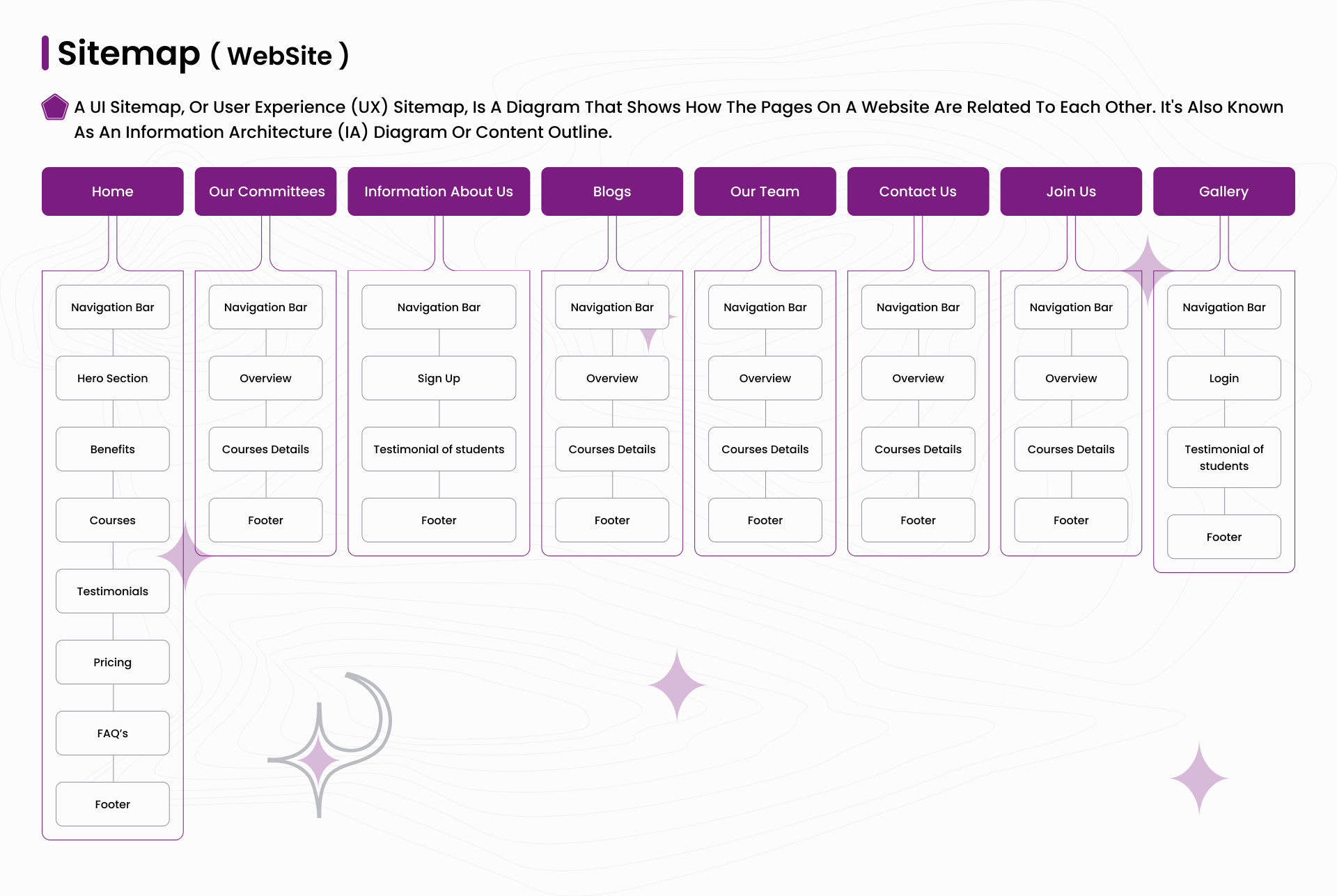Click the Gallery header box
Image resolution: width=1337 pixels, height=896 pixels.
(x=1223, y=191)
